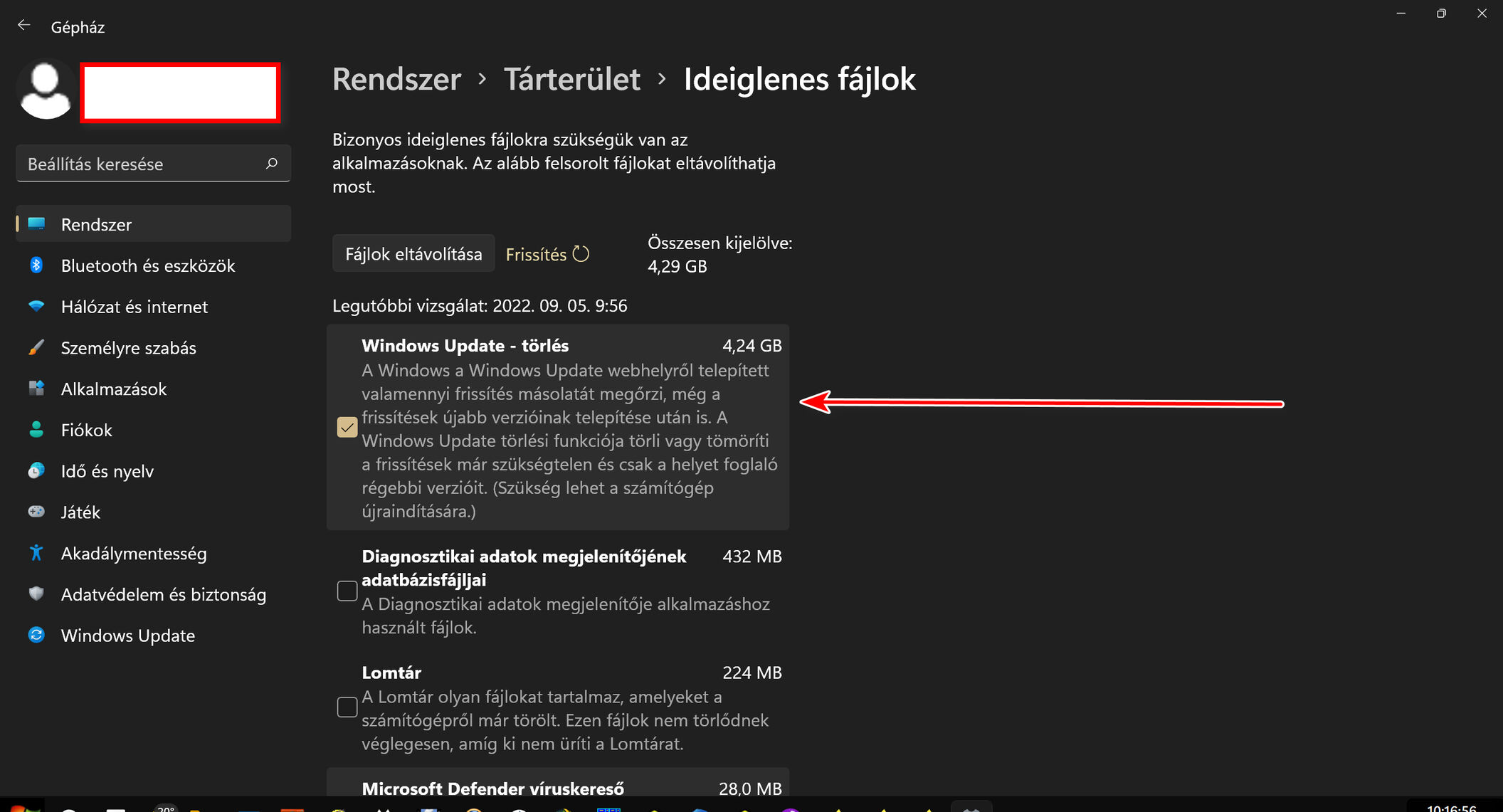Screen dimensions: 1503x812
Task: Check the Lomtár checkbox
Action: click(x=347, y=707)
